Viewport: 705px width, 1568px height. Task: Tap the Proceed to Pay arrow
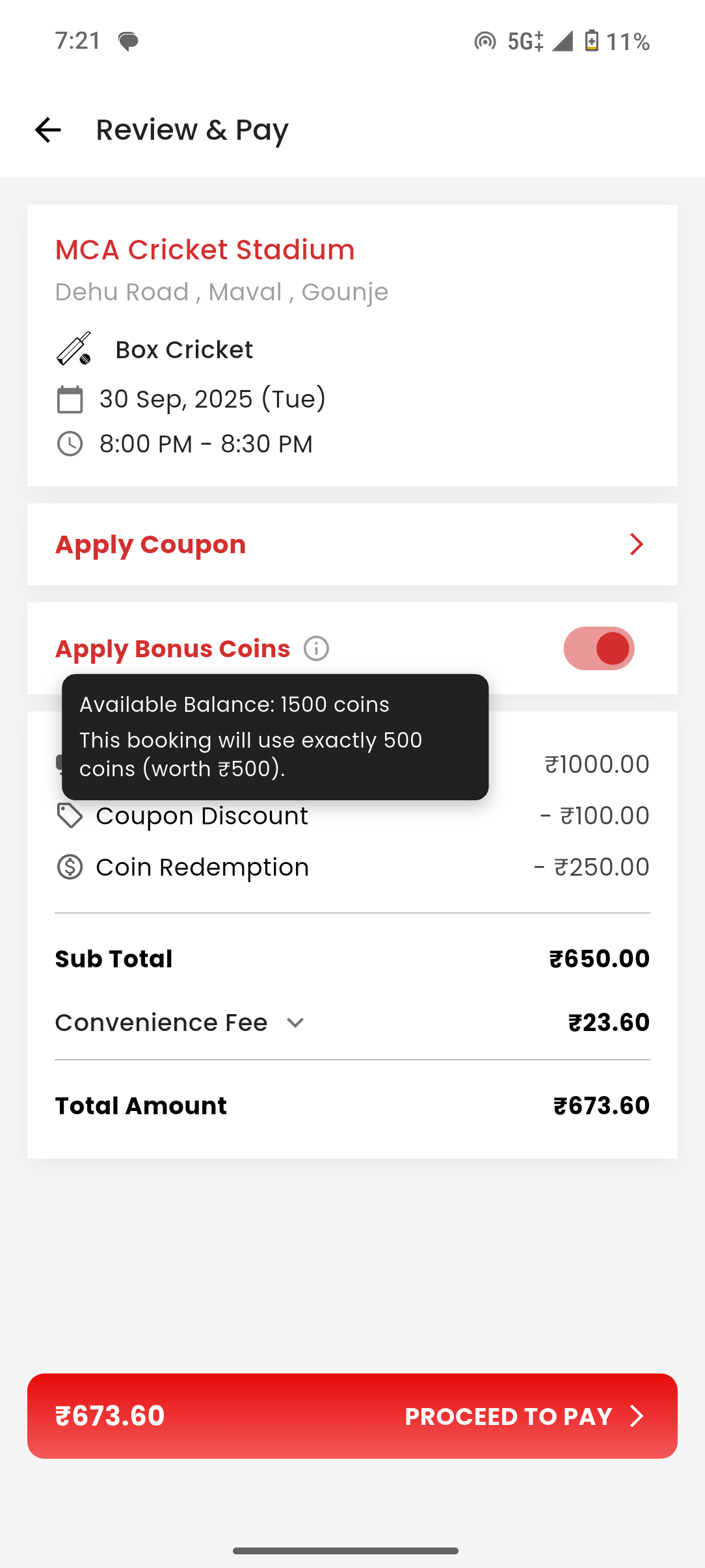tap(637, 1416)
